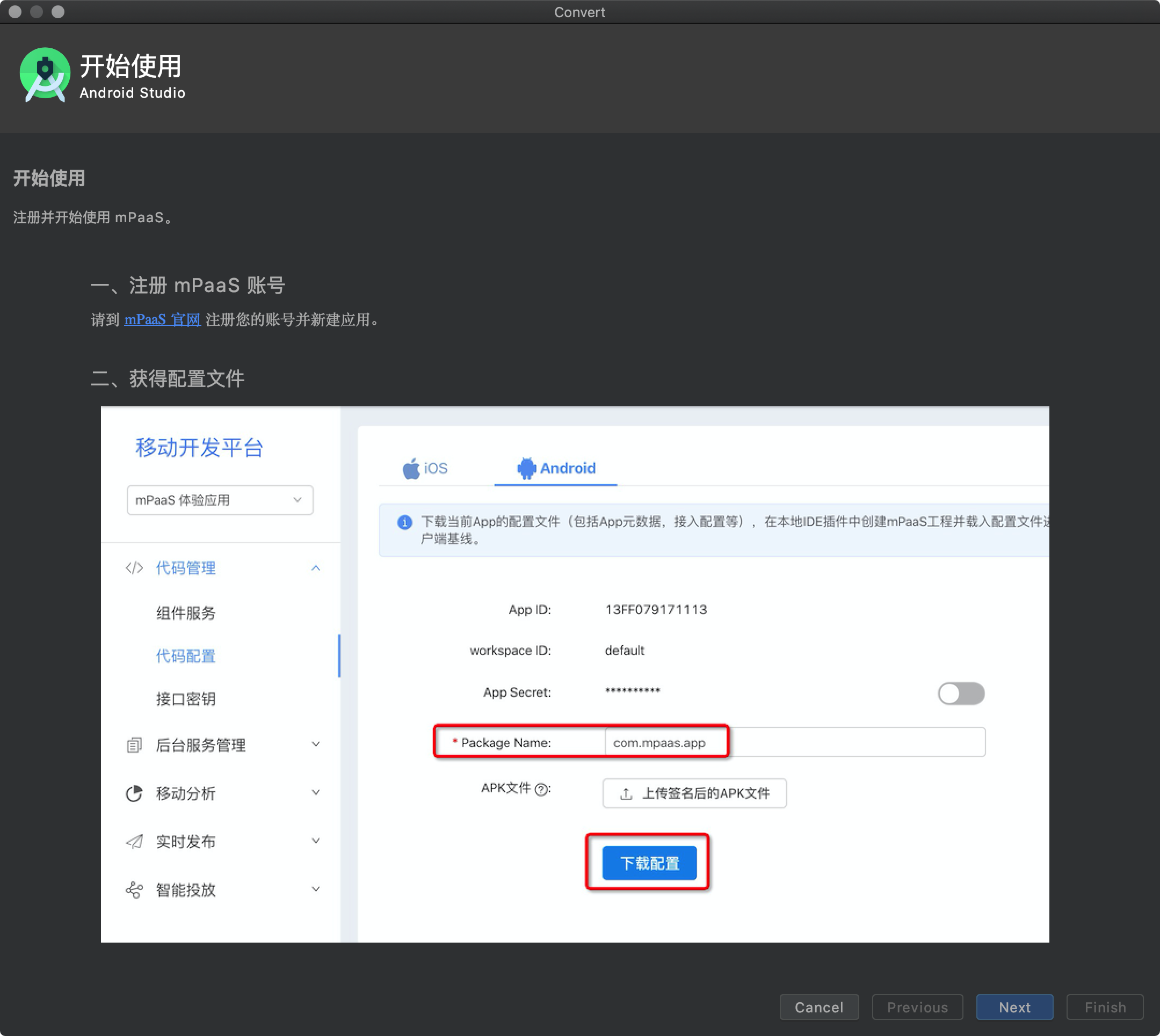The height and width of the screenshot is (1036, 1160).
Task: Click the upload arrow icon in APK button
Action: (x=626, y=793)
